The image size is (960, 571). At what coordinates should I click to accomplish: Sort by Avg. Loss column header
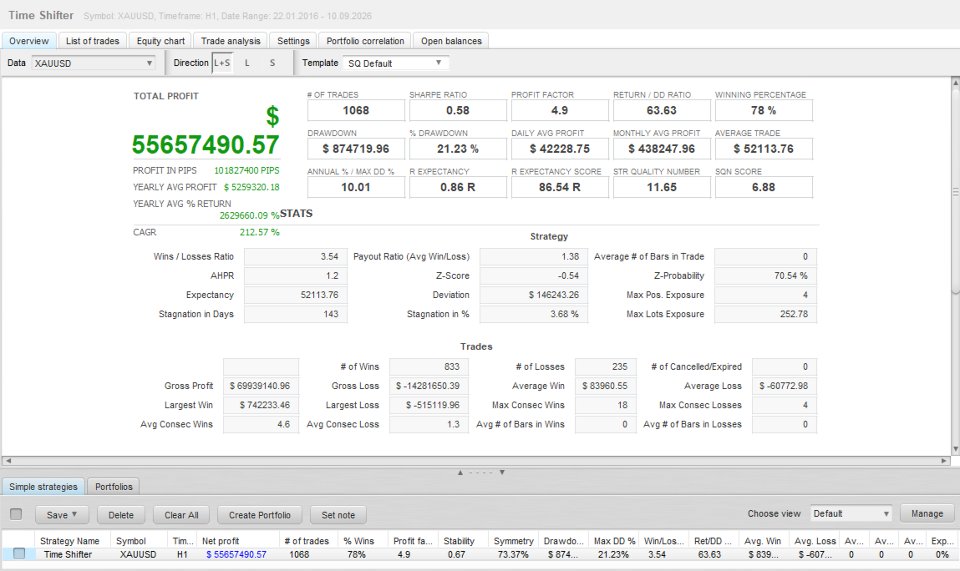(x=815, y=541)
